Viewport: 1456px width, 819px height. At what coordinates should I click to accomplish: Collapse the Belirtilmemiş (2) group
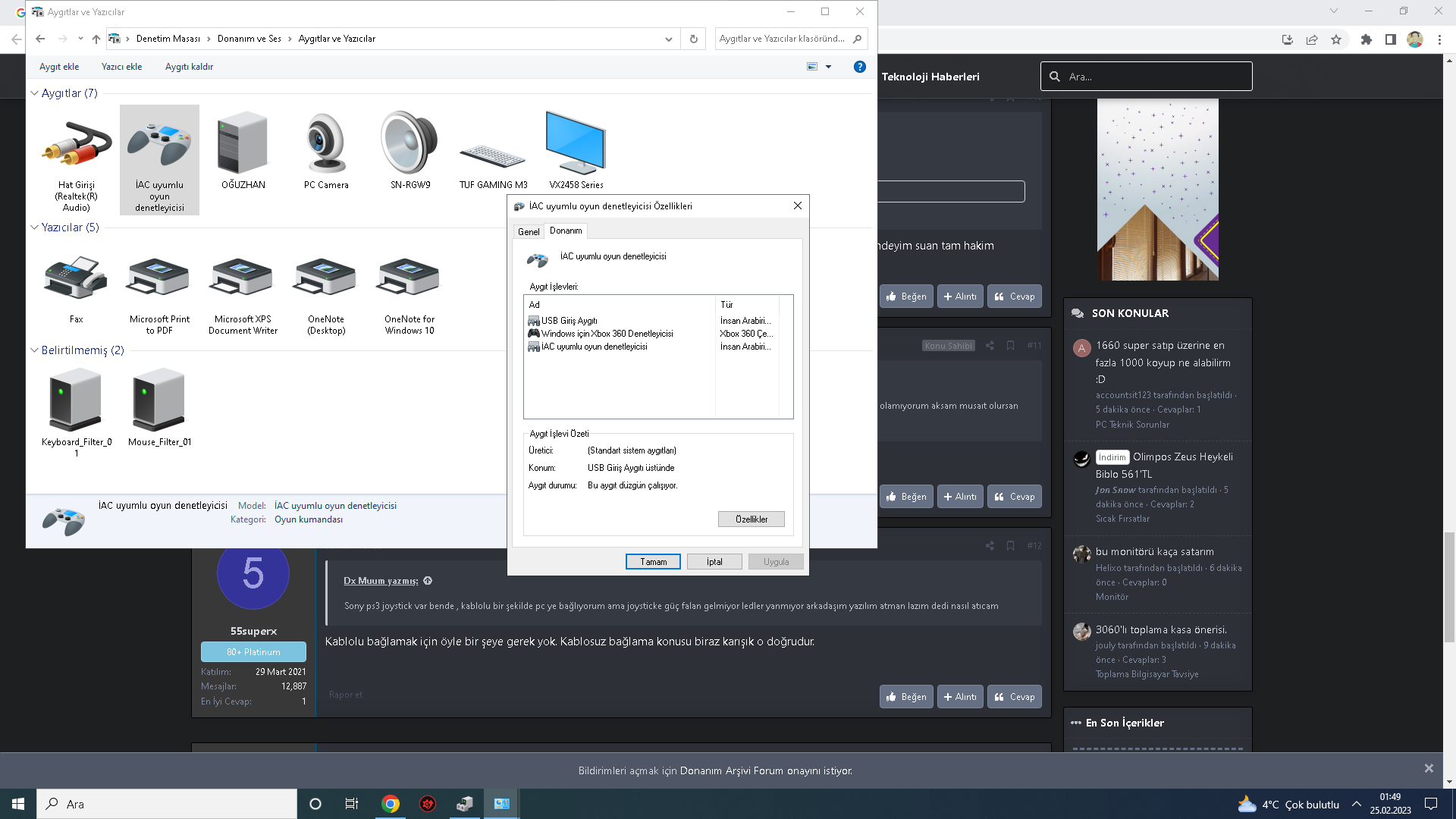(x=34, y=350)
